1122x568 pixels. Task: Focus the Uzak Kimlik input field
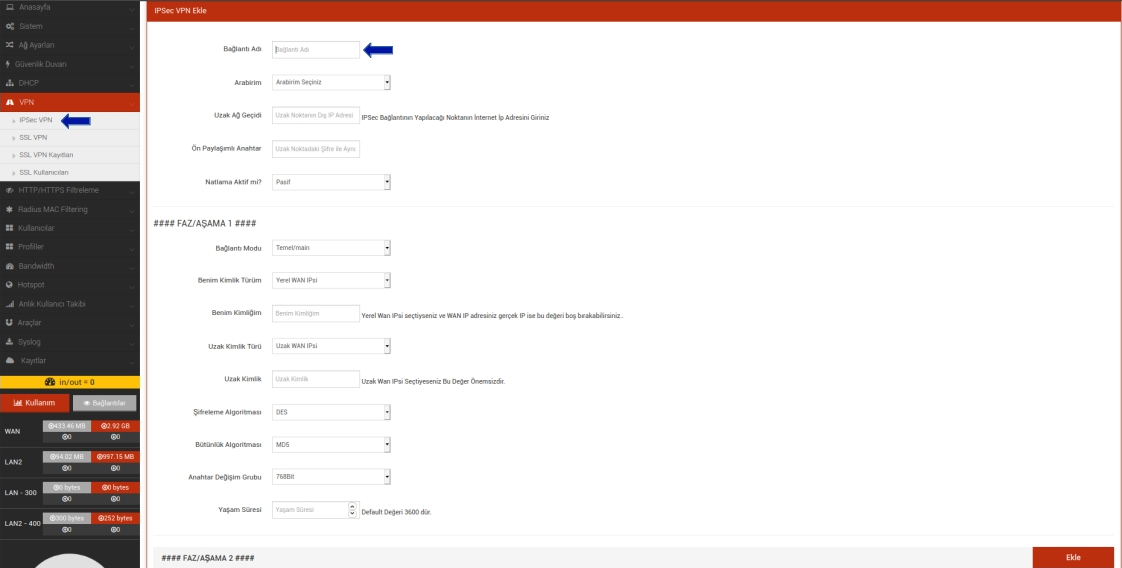(316, 379)
